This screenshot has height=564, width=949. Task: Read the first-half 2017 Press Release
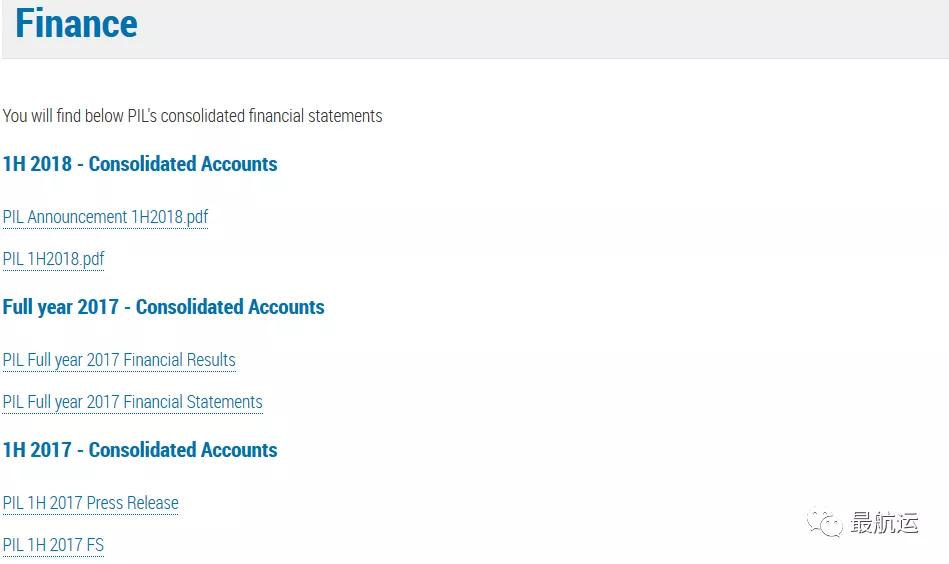(x=91, y=503)
